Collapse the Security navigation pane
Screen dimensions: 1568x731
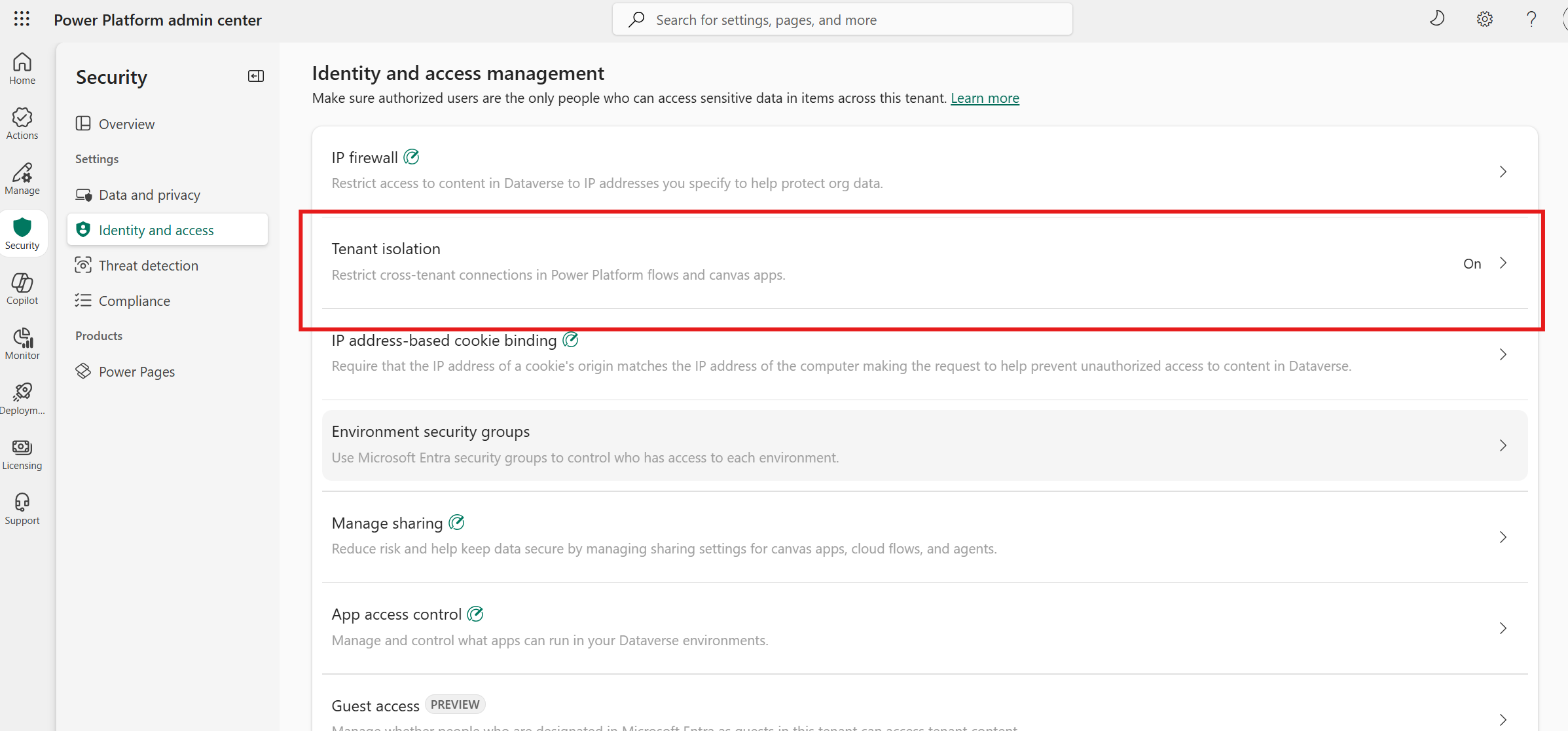[x=255, y=76]
